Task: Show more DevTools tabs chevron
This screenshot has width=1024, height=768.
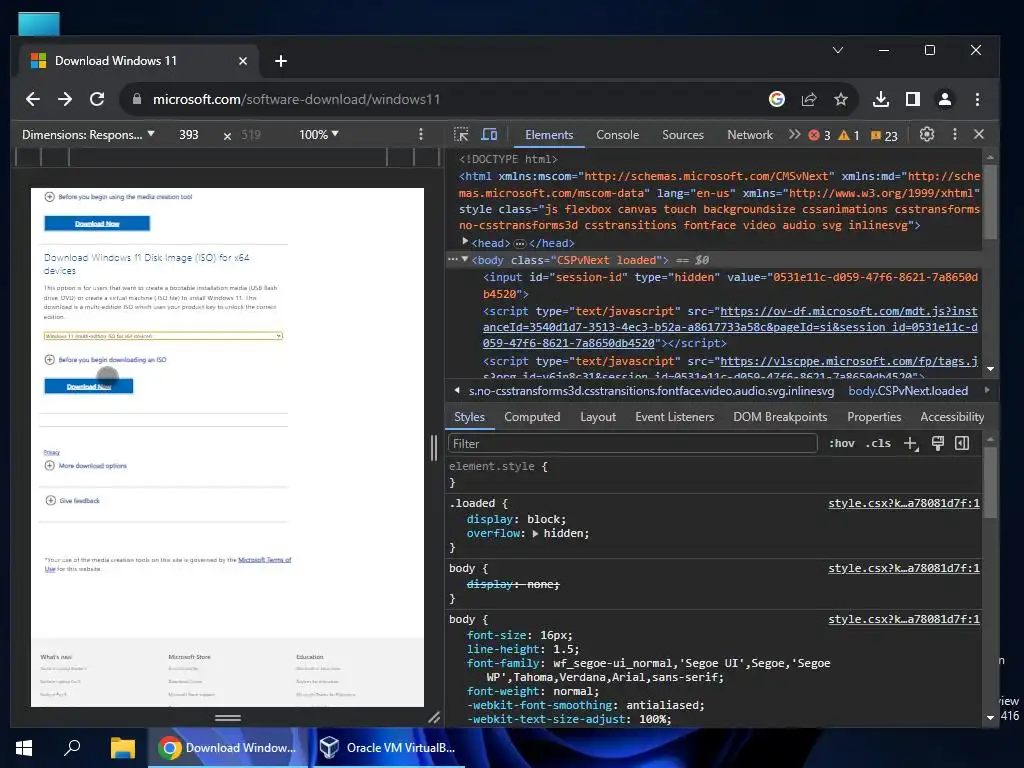Action: click(x=794, y=135)
